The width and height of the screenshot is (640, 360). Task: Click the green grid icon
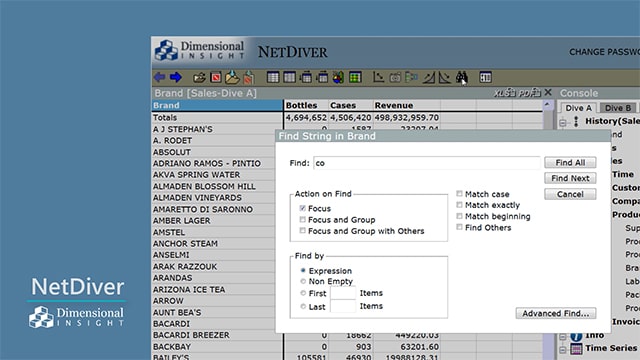[x=355, y=77]
